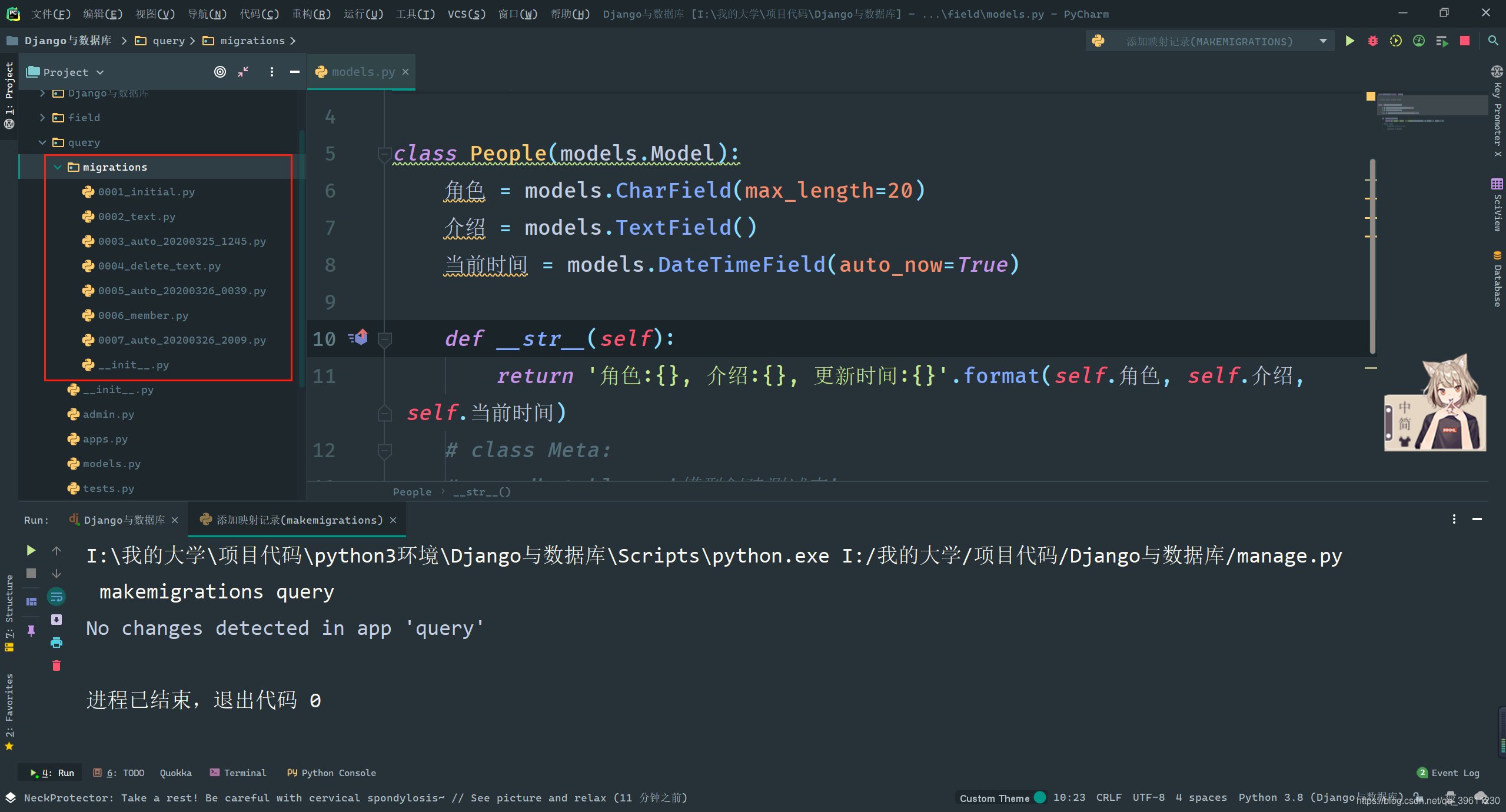Collapse all with the Project panel arrows icon
Viewport: 1506px width, 812px height.
pos(243,72)
